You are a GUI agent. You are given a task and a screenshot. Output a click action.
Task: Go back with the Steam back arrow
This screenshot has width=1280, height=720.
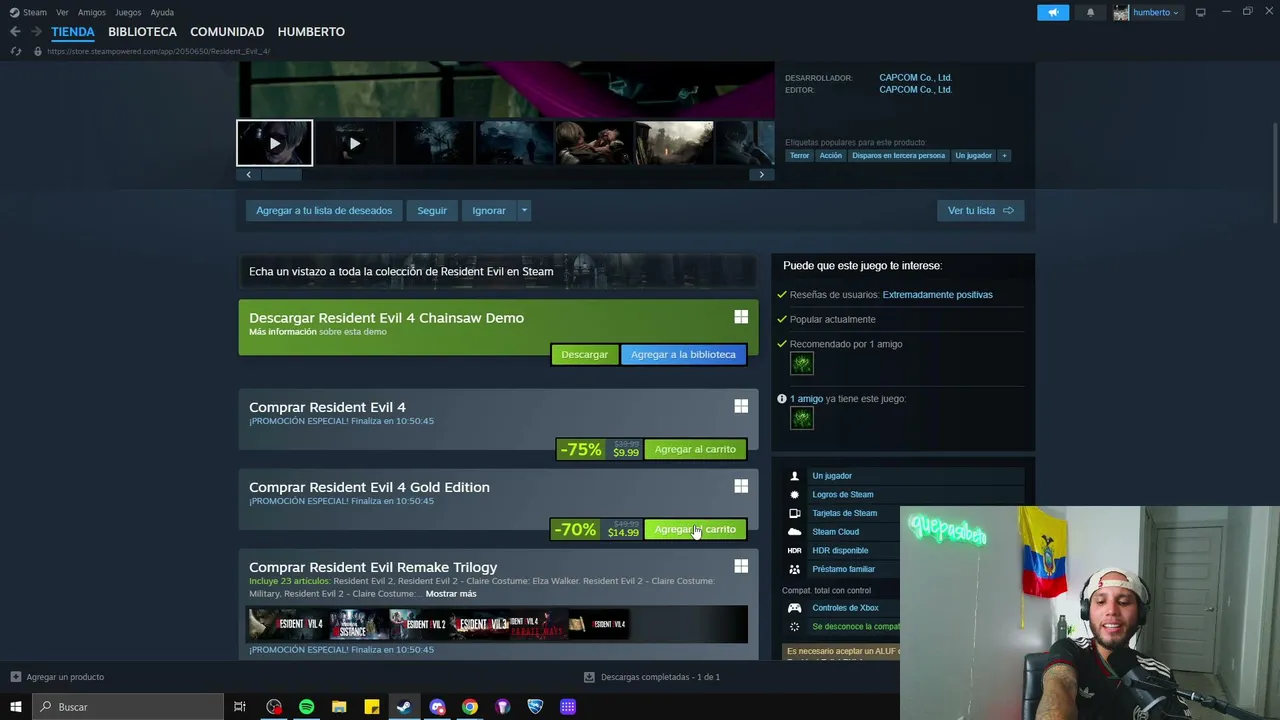coord(15,32)
